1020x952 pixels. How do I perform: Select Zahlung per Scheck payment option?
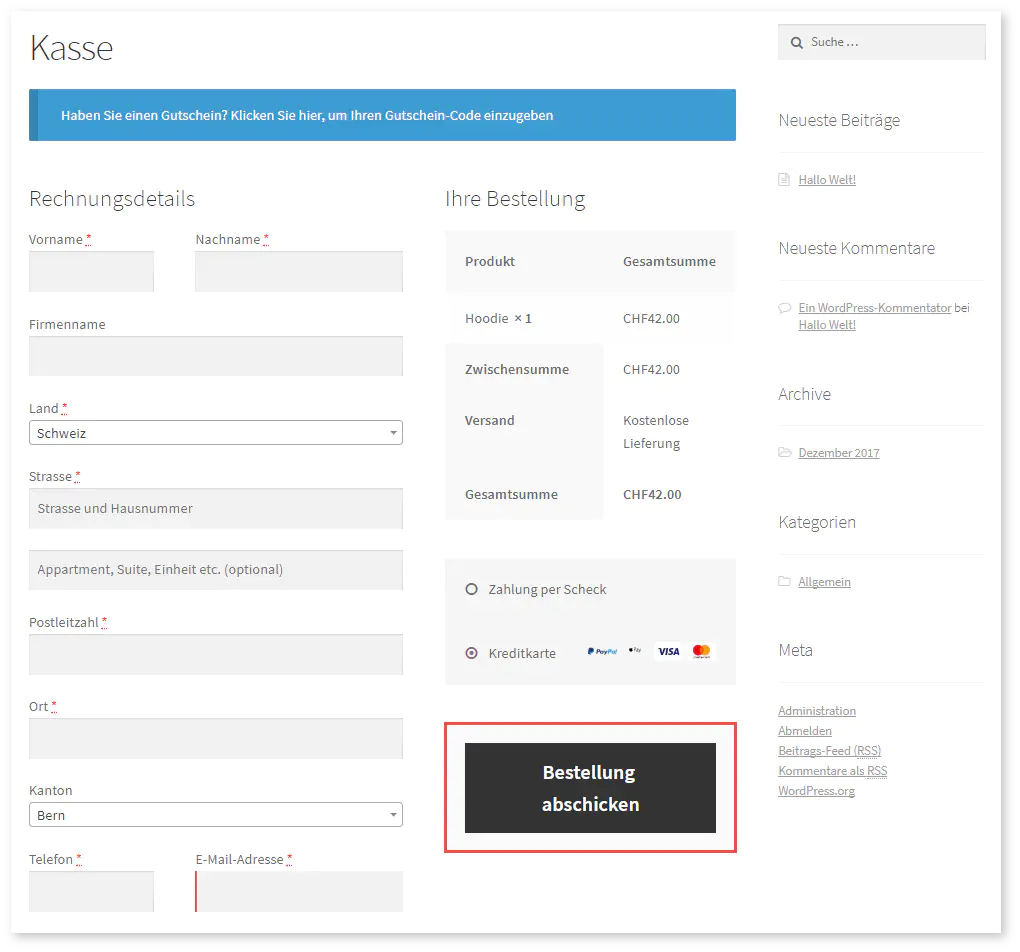coord(472,590)
